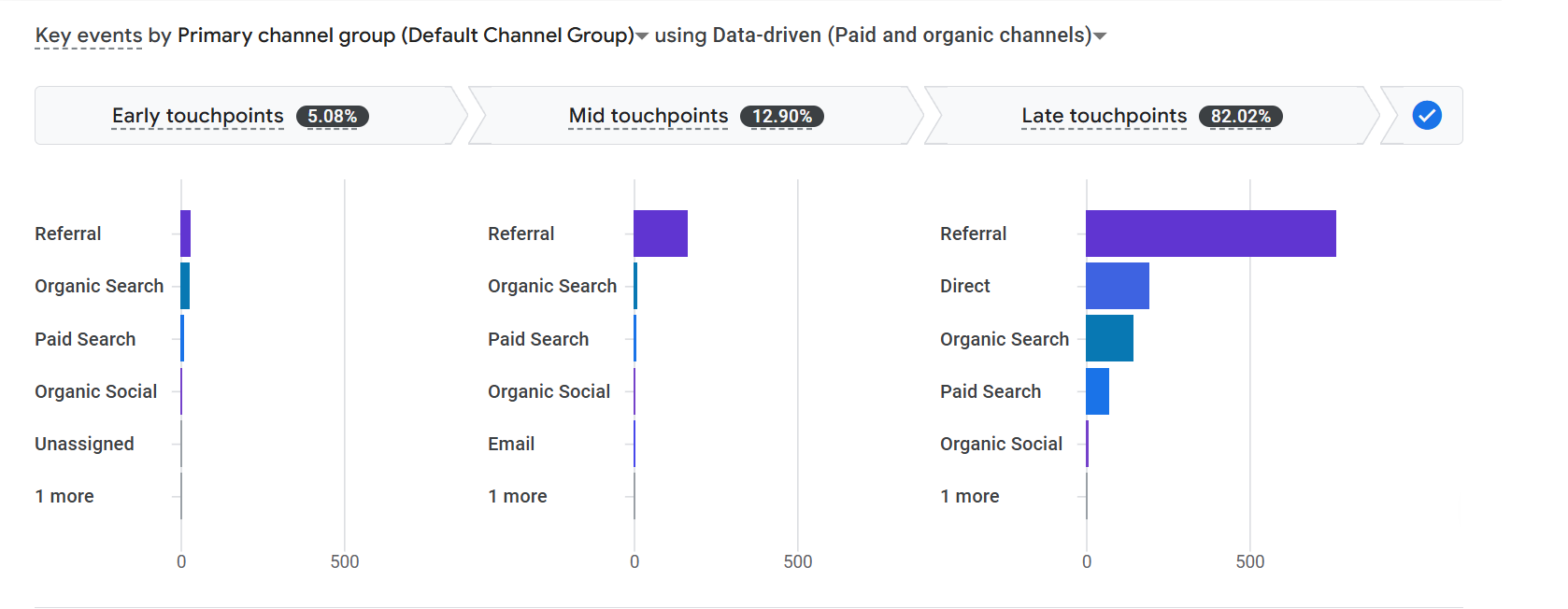Click the Referral bar in Mid touchpoints
Viewport: 1568px width, 609px height.
(x=660, y=234)
